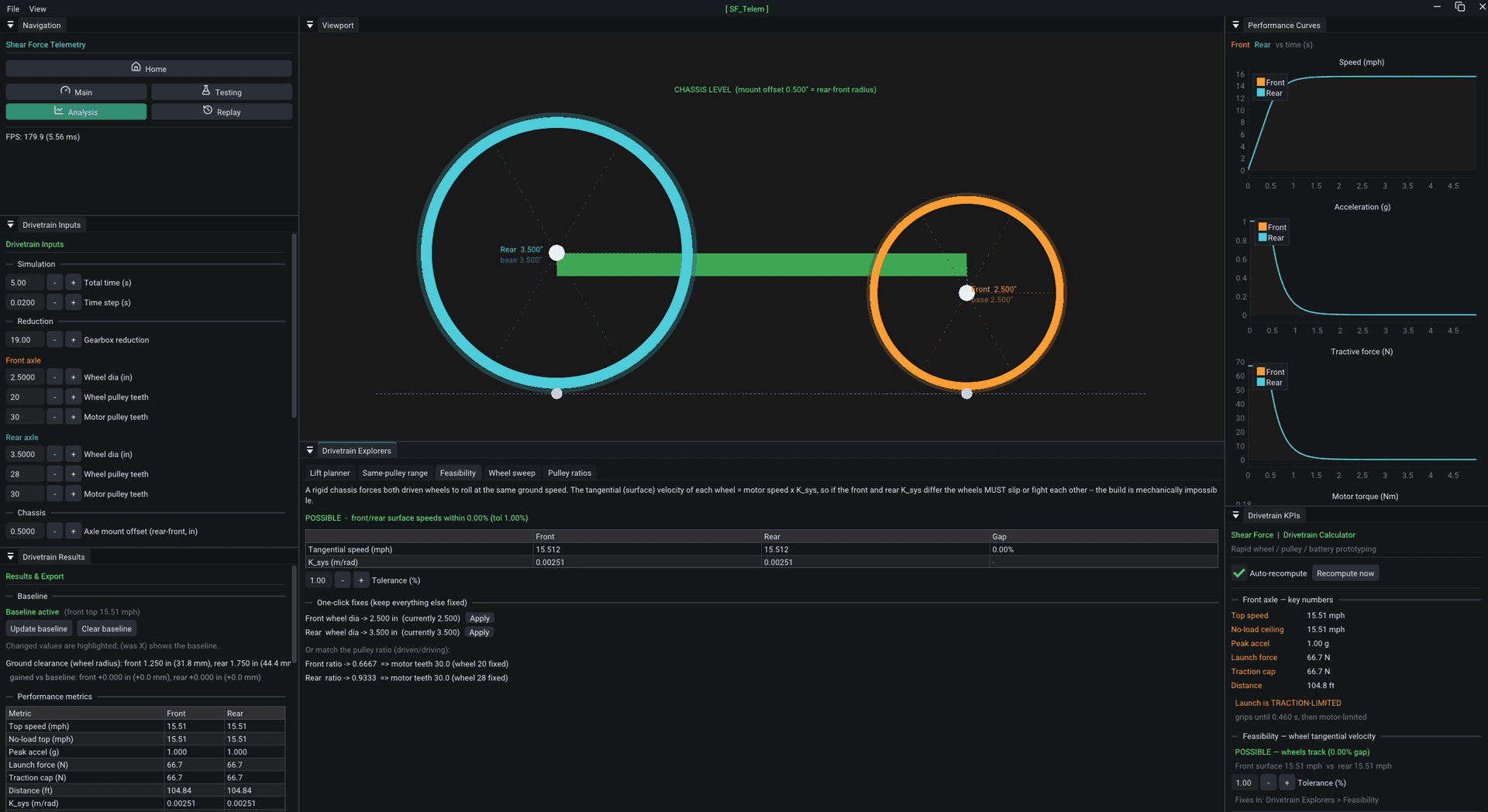Collapse the Drivetrain KPIs panel
The height and width of the screenshot is (812, 1488).
[1236, 515]
